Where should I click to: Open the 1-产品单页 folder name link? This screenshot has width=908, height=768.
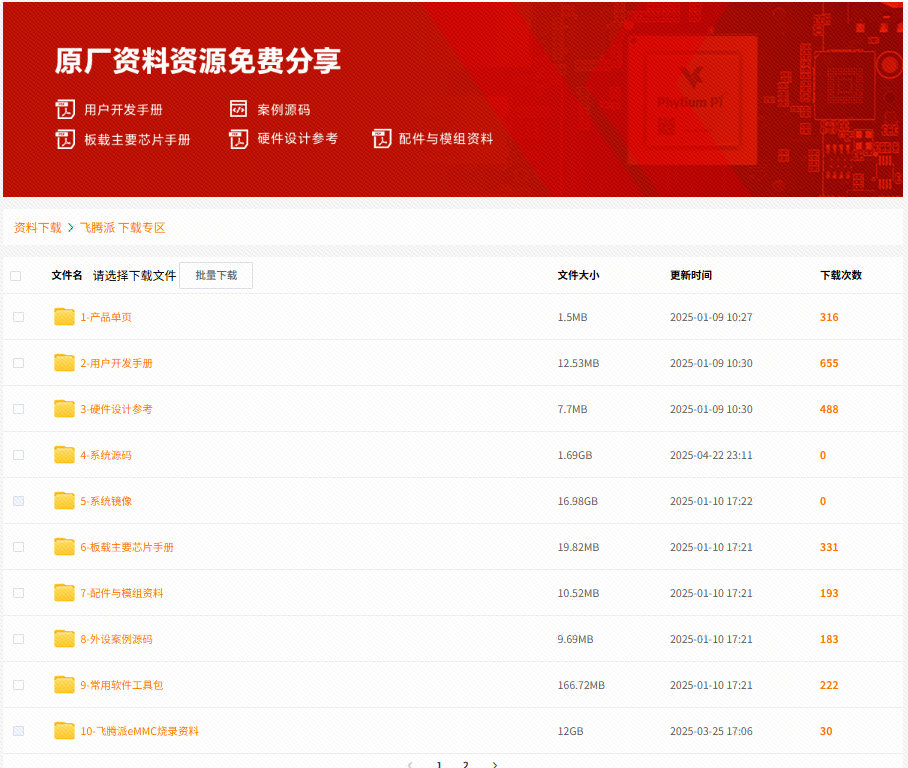point(106,317)
